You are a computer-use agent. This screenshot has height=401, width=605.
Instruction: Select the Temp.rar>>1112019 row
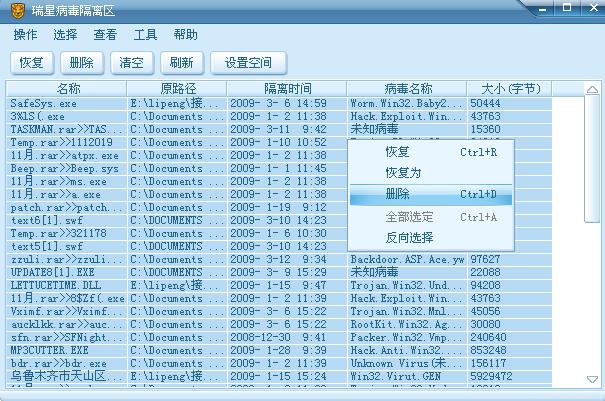pyautogui.click(x=279, y=142)
